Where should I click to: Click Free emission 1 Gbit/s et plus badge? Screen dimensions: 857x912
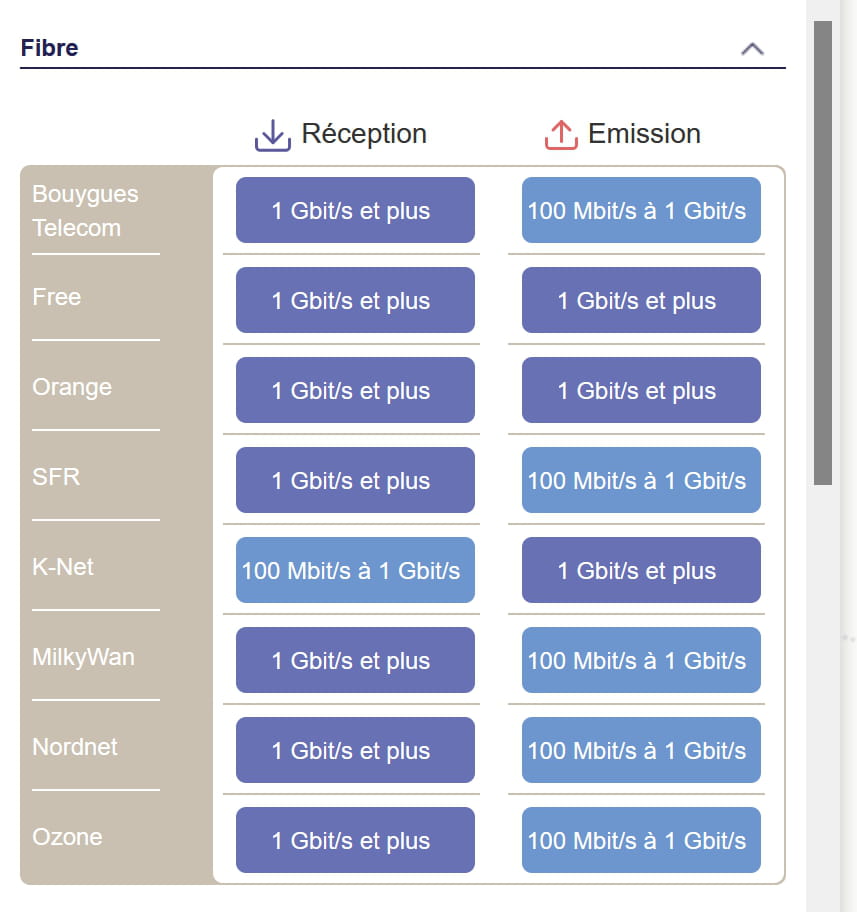(641, 300)
